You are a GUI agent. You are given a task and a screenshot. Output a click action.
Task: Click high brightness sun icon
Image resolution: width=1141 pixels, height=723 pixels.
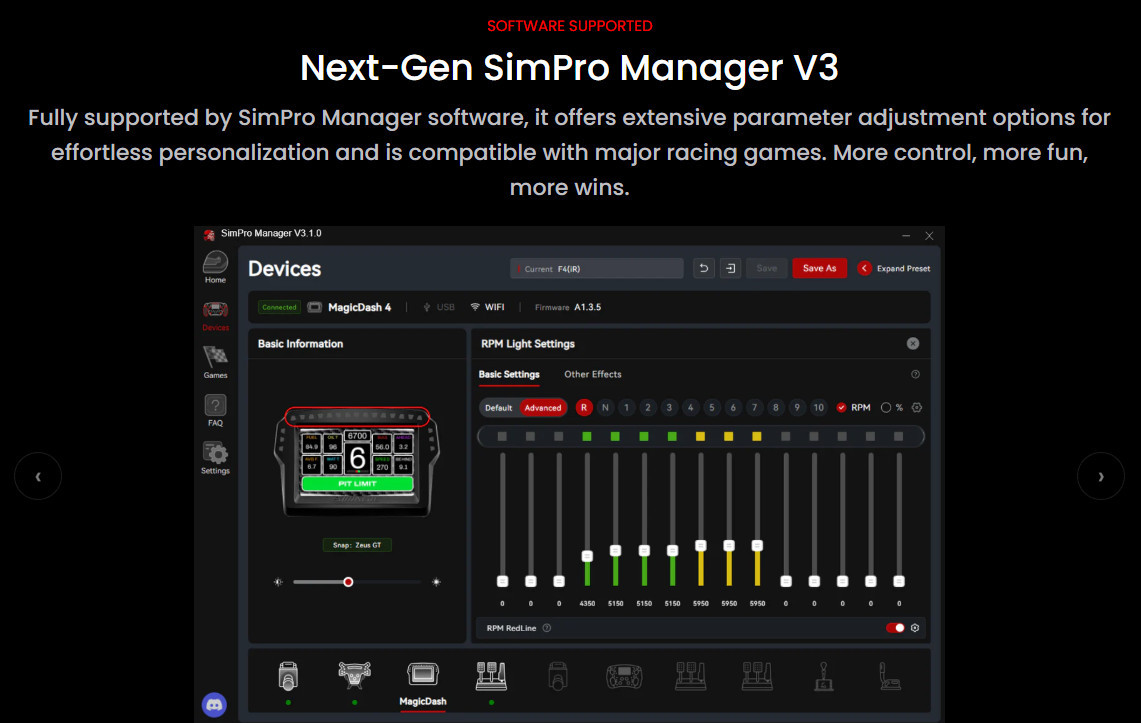436,582
